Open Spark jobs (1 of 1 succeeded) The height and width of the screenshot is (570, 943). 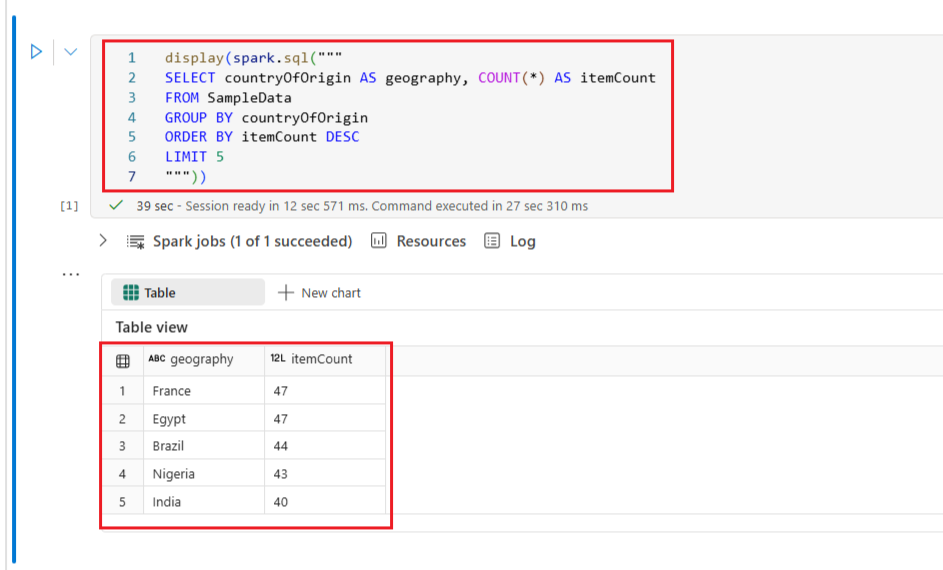click(253, 241)
